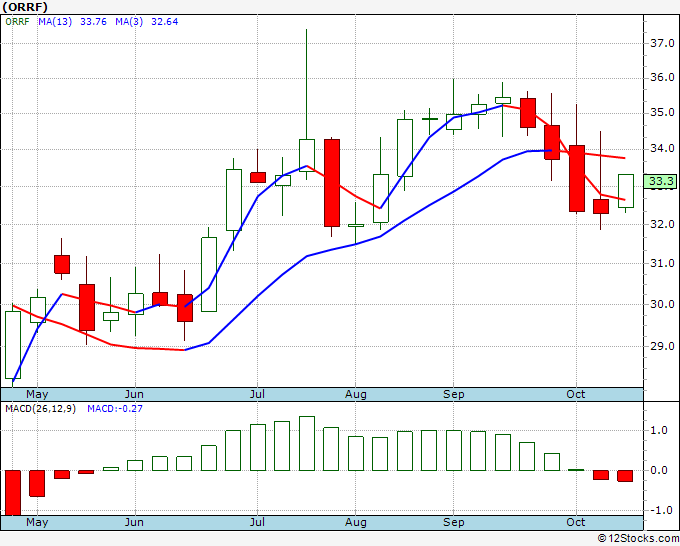Click the MACD(26,12,9) indicator label
Viewport: 680px width, 546px height.
pos(40,409)
